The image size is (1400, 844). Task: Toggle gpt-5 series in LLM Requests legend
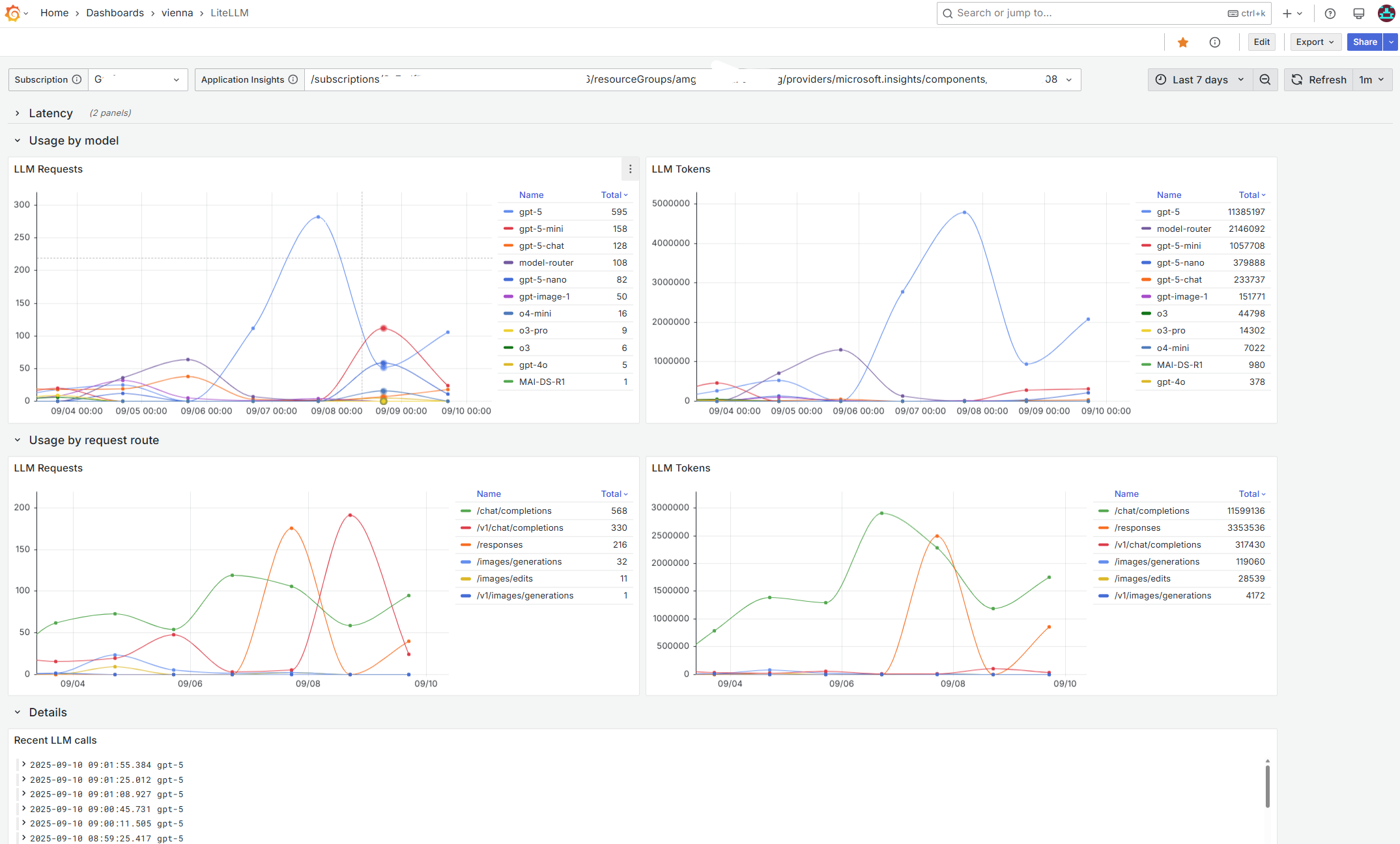click(x=530, y=212)
